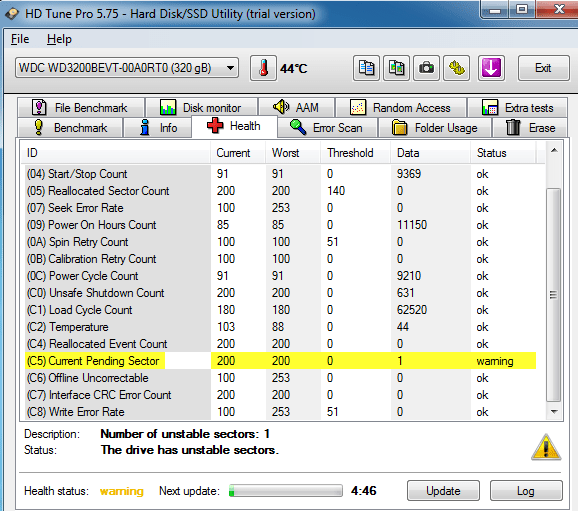Screen dimensions: 578x511
Task: Select the (C7) Interface CRC Error Count row
Action: pyautogui.click(x=281, y=394)
